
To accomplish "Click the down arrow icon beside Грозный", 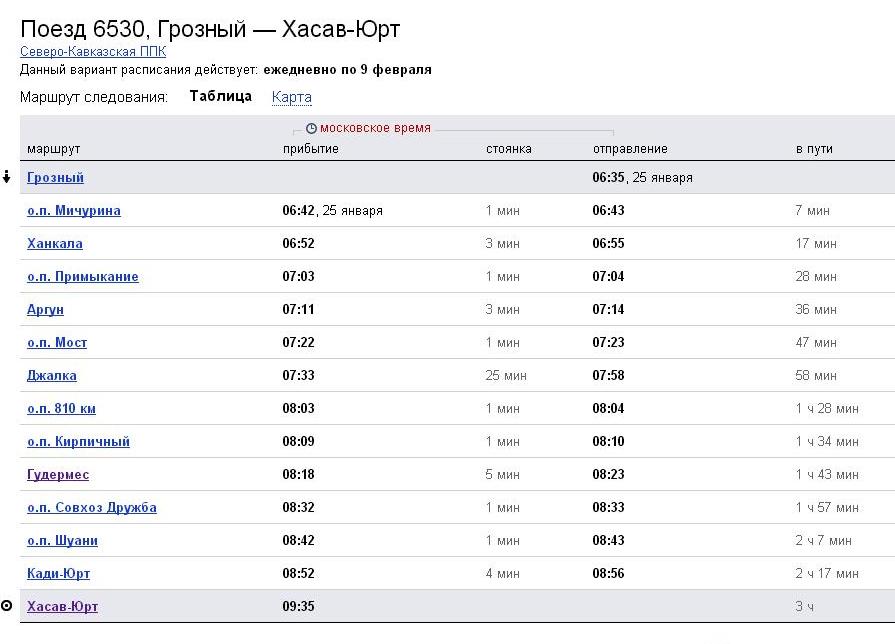I will point(7,177).
